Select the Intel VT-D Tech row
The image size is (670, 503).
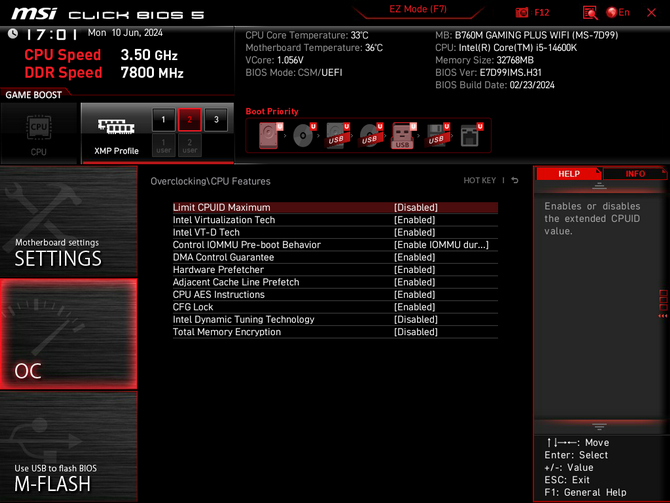pos(335,232)
